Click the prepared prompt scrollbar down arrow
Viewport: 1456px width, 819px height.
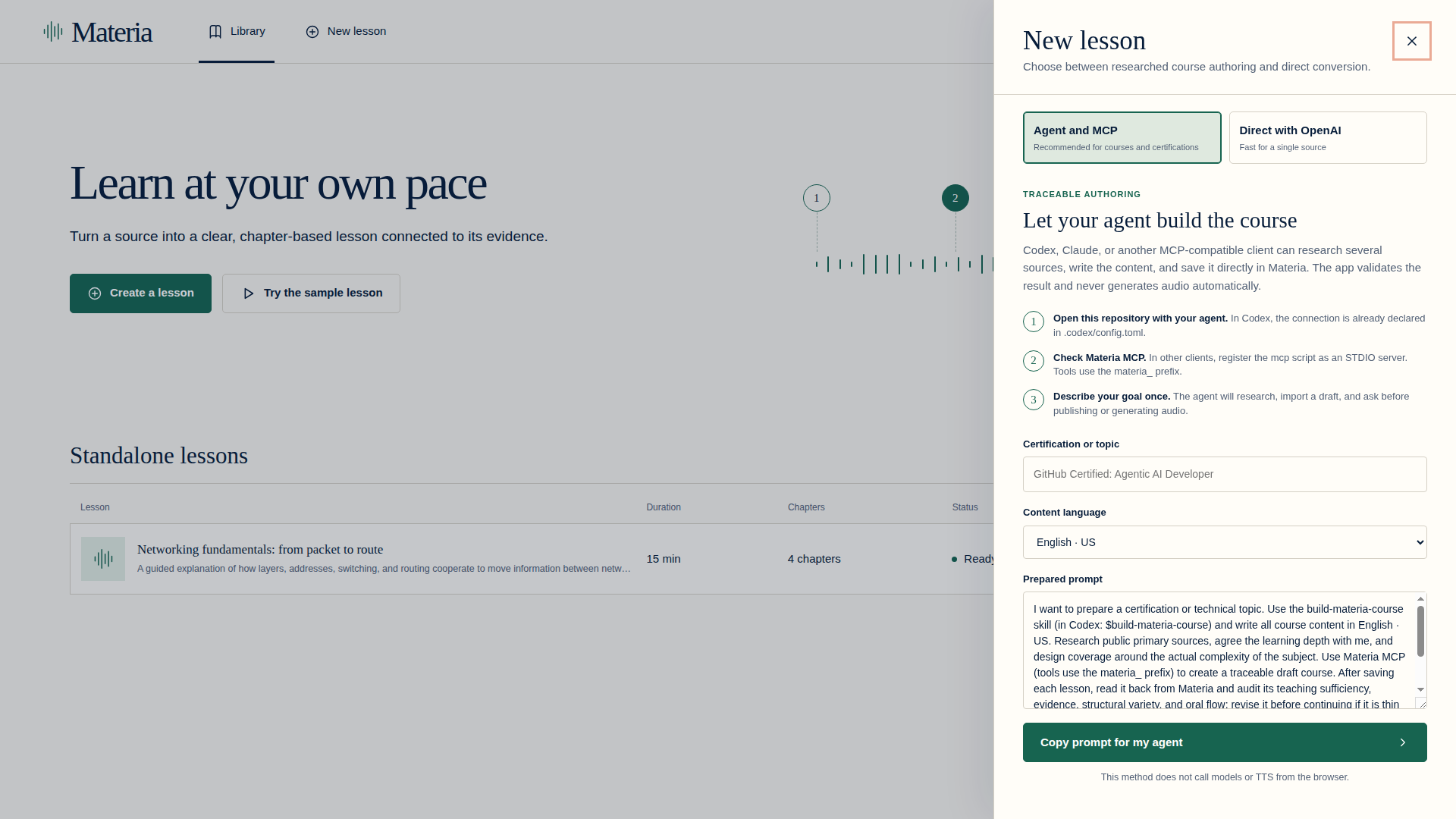1421,689
